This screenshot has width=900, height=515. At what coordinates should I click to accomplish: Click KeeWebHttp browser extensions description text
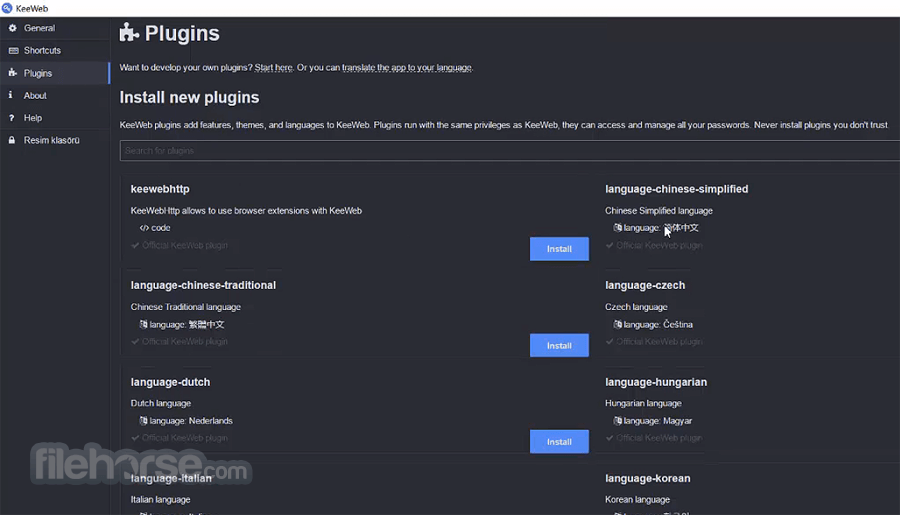tap(246, 211)
